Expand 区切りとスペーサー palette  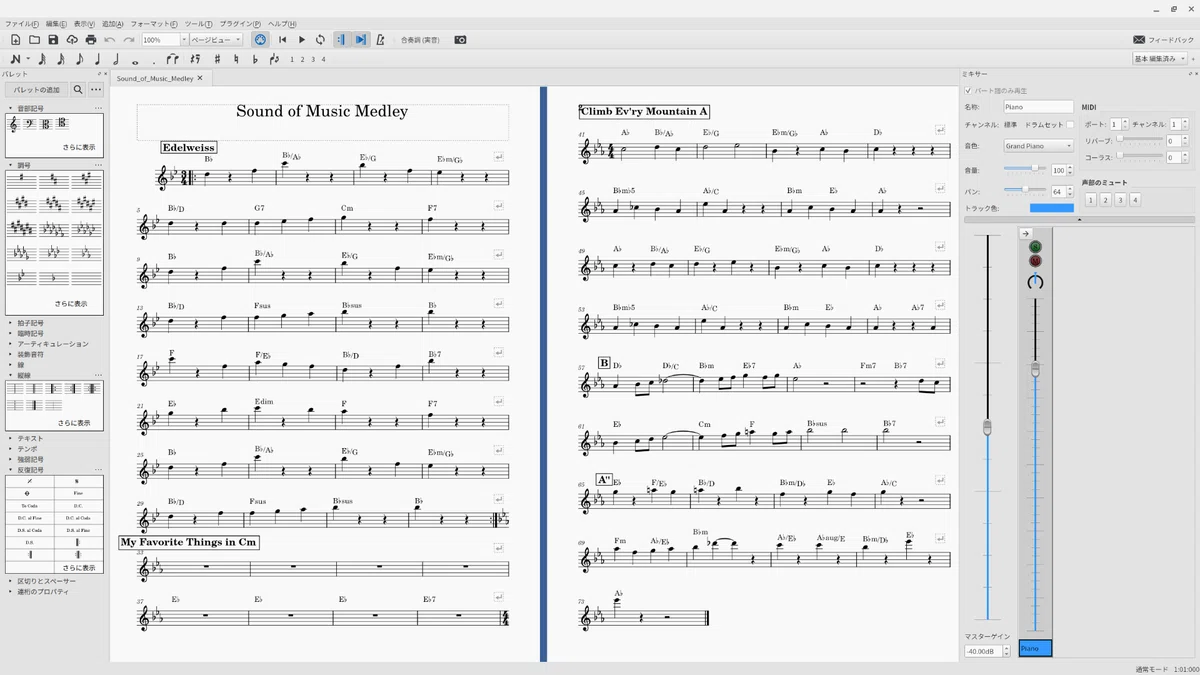(x=46, y=581)
